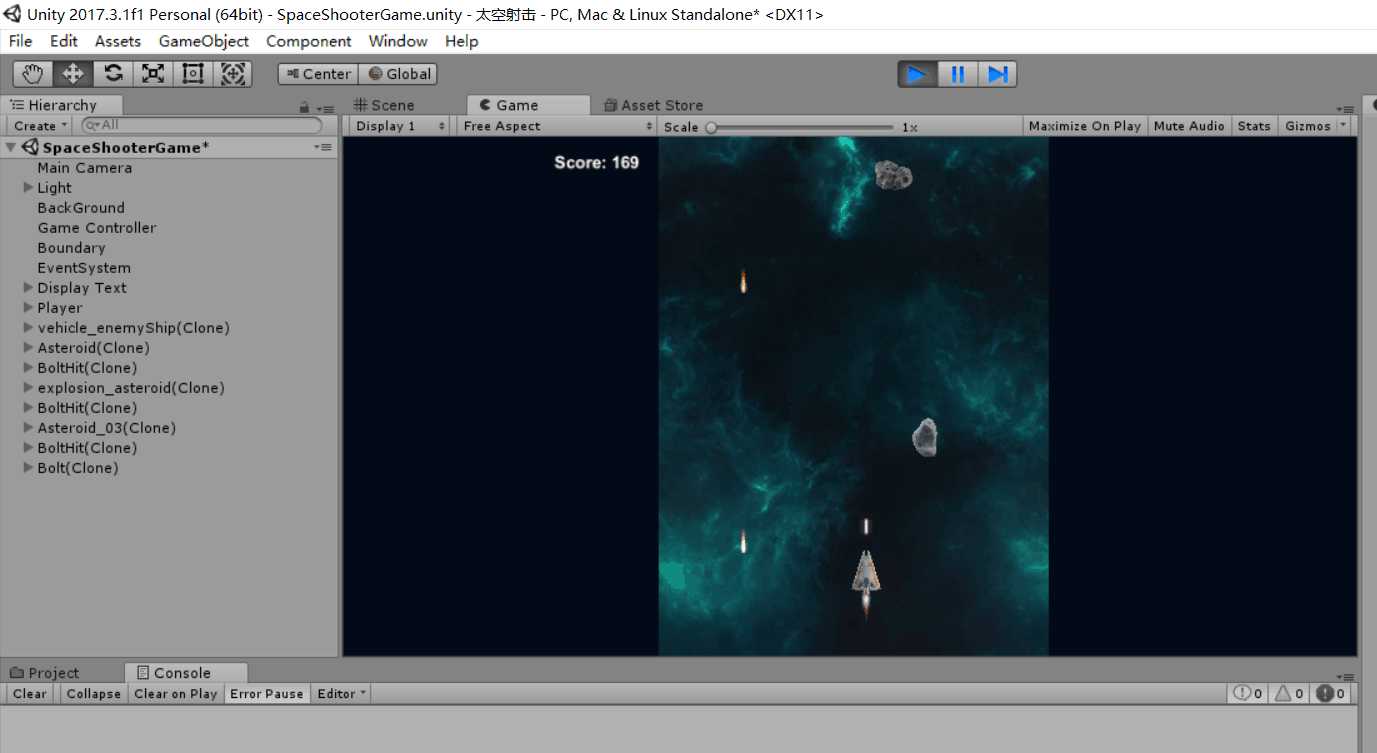The width and height of the screenshot is (1377, 753).
Task: Toggle the Center pivot mode button
Action: point(318,74)
